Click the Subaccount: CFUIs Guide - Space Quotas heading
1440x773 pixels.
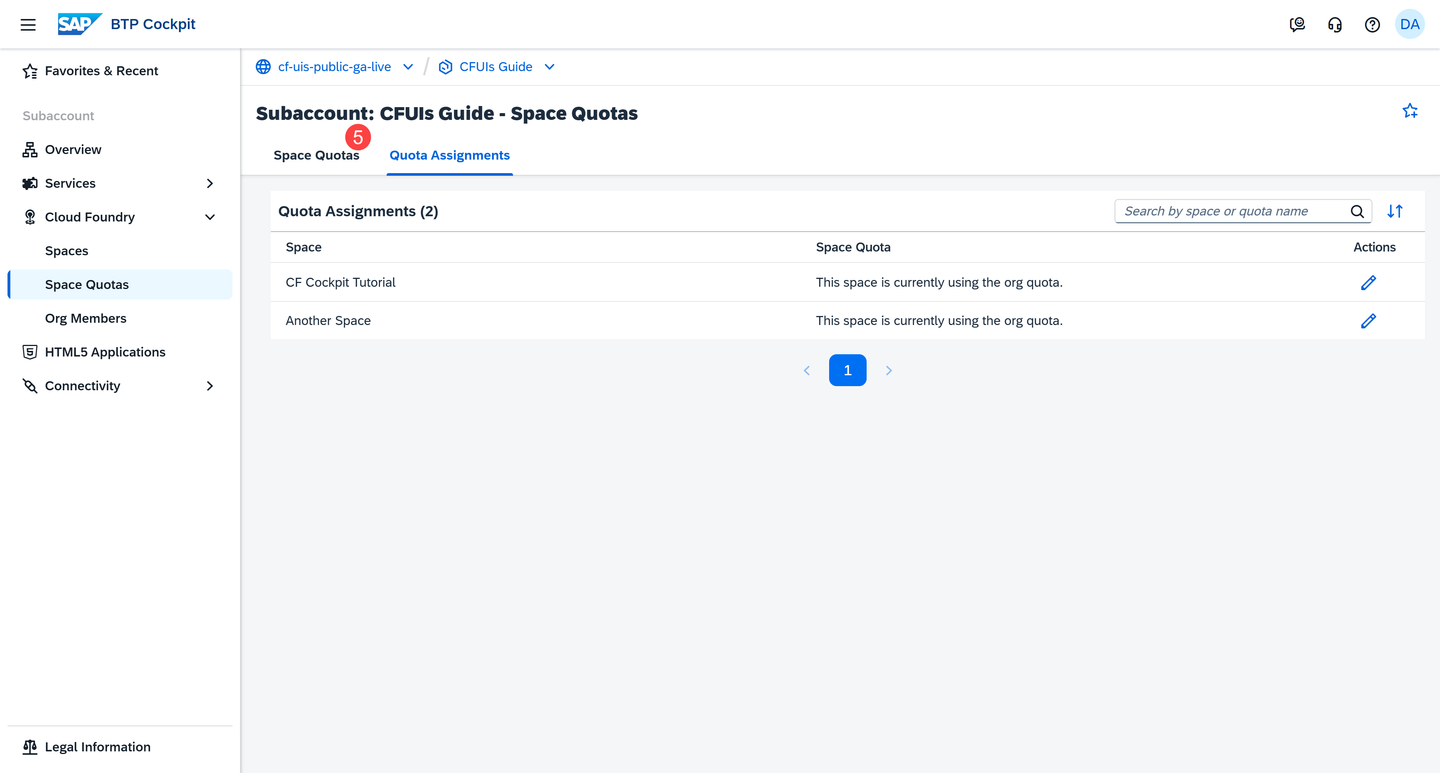pos(447,113)
